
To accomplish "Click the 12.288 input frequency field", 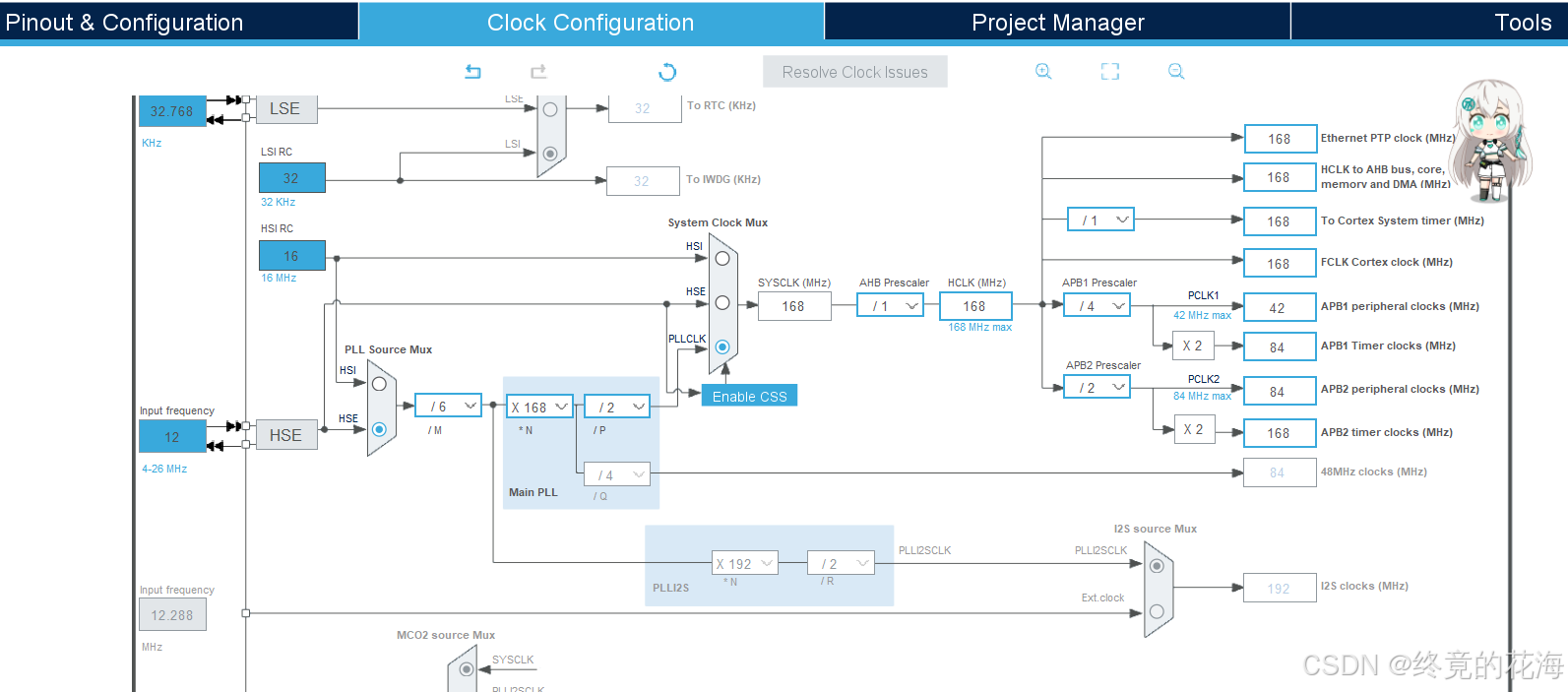I will [x=172, y=614].
